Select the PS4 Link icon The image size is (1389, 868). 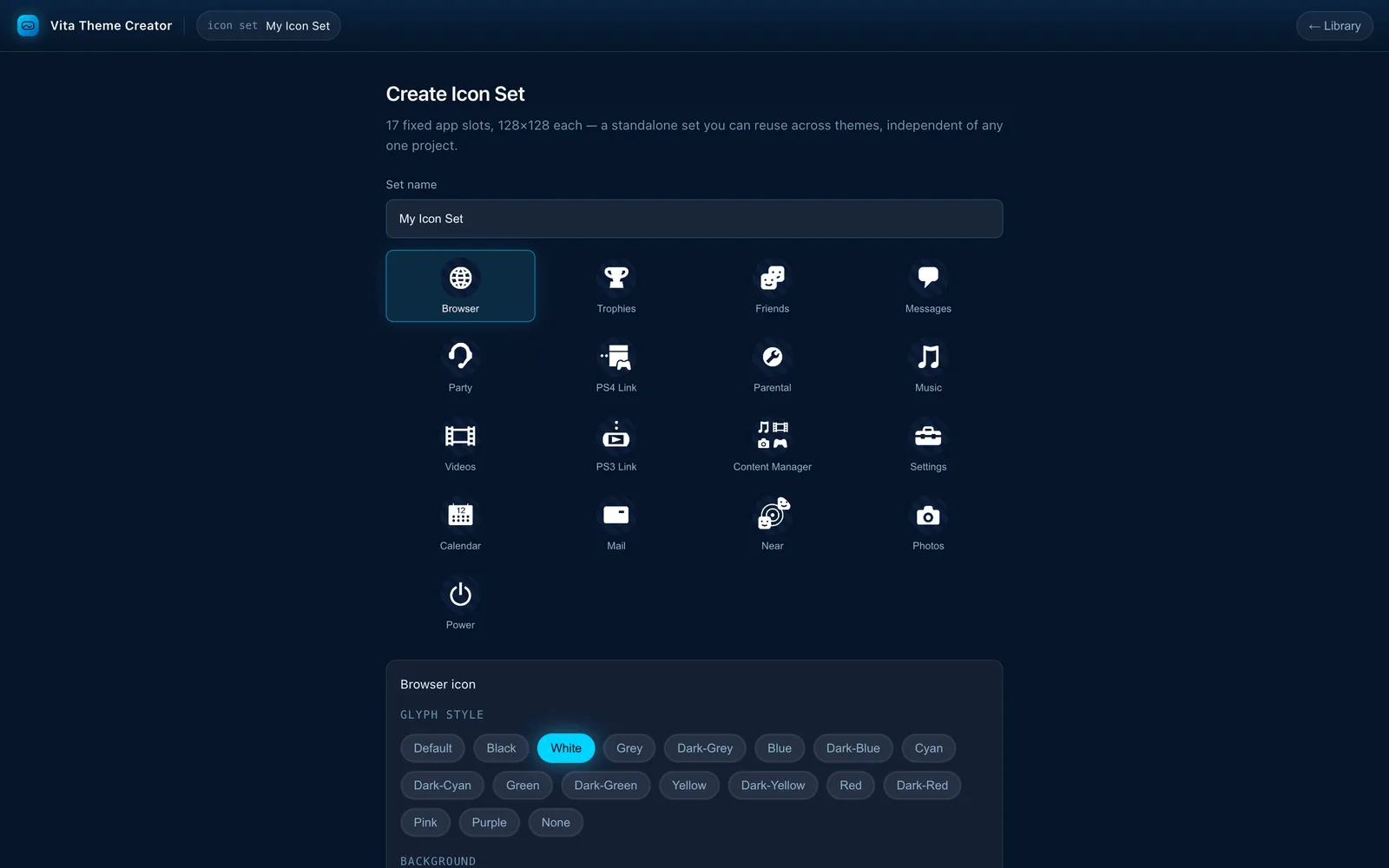click(616, 365)
